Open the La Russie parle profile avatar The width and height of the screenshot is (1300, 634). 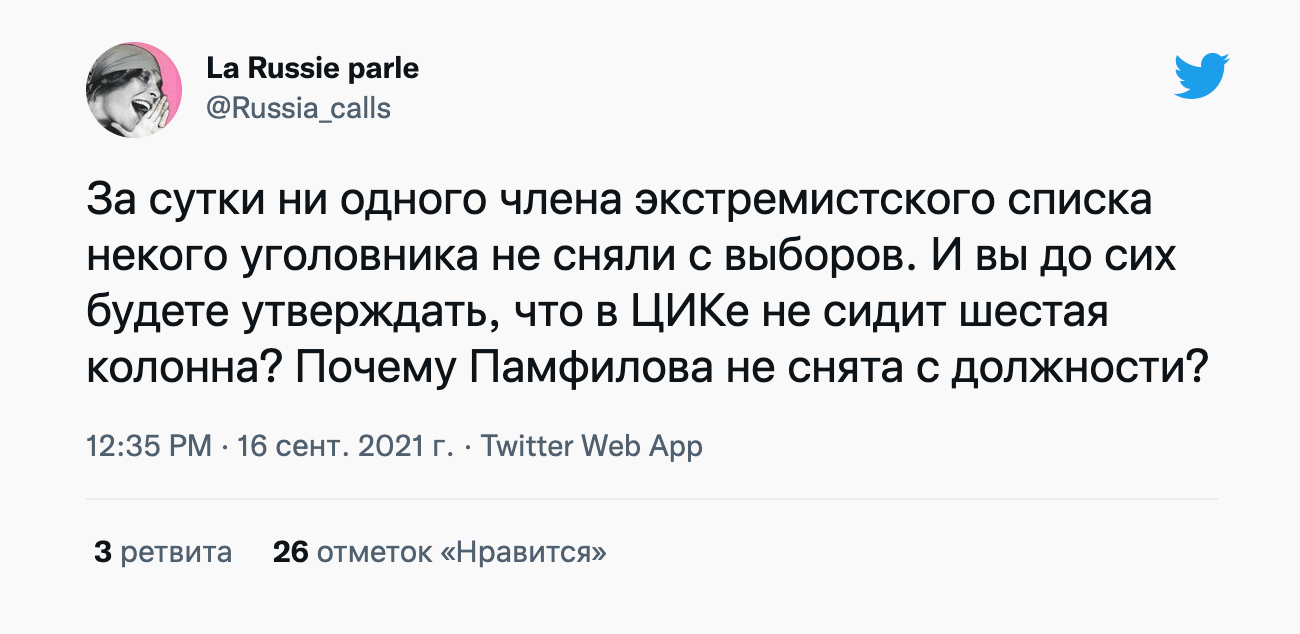click(x=134, y=90)
